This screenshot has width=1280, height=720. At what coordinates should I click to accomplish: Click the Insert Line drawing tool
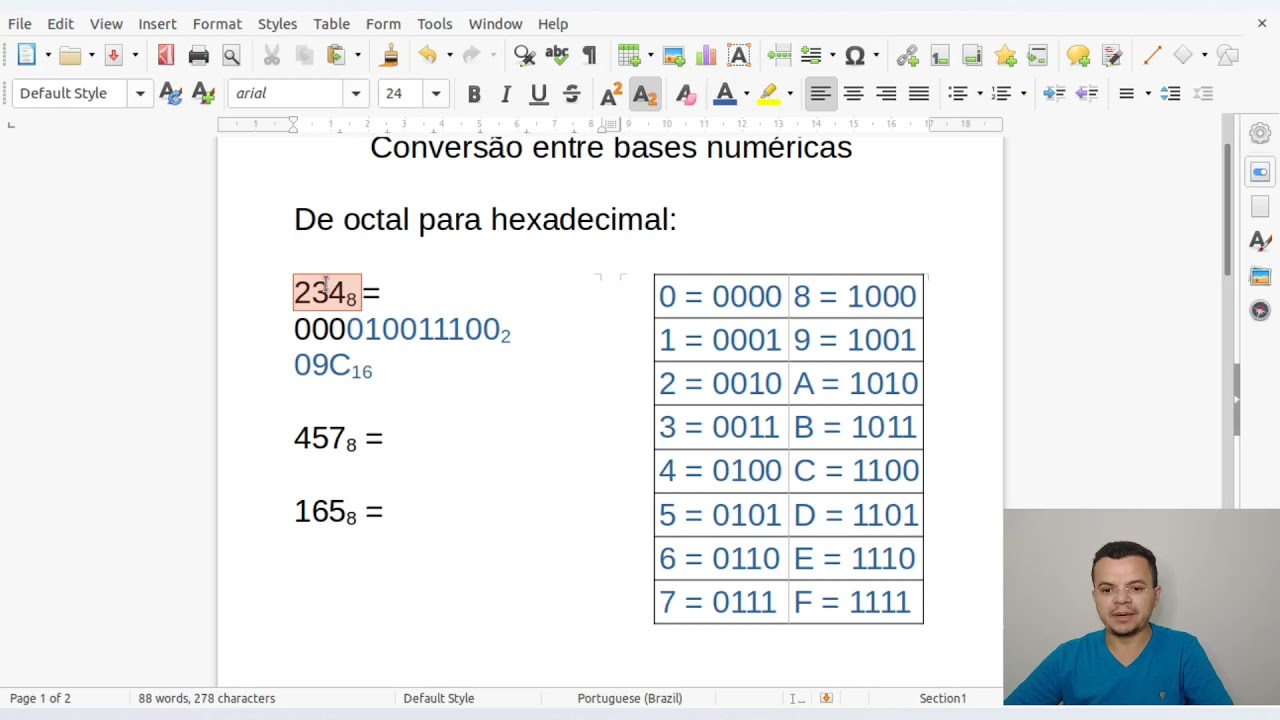tap(1152, 55)
